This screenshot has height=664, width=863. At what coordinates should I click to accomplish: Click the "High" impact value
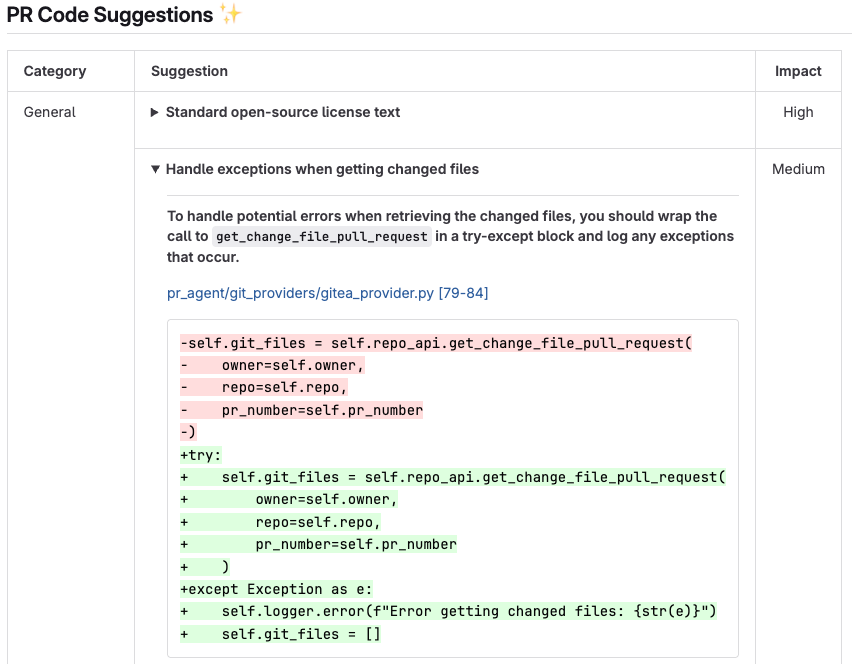798,112
